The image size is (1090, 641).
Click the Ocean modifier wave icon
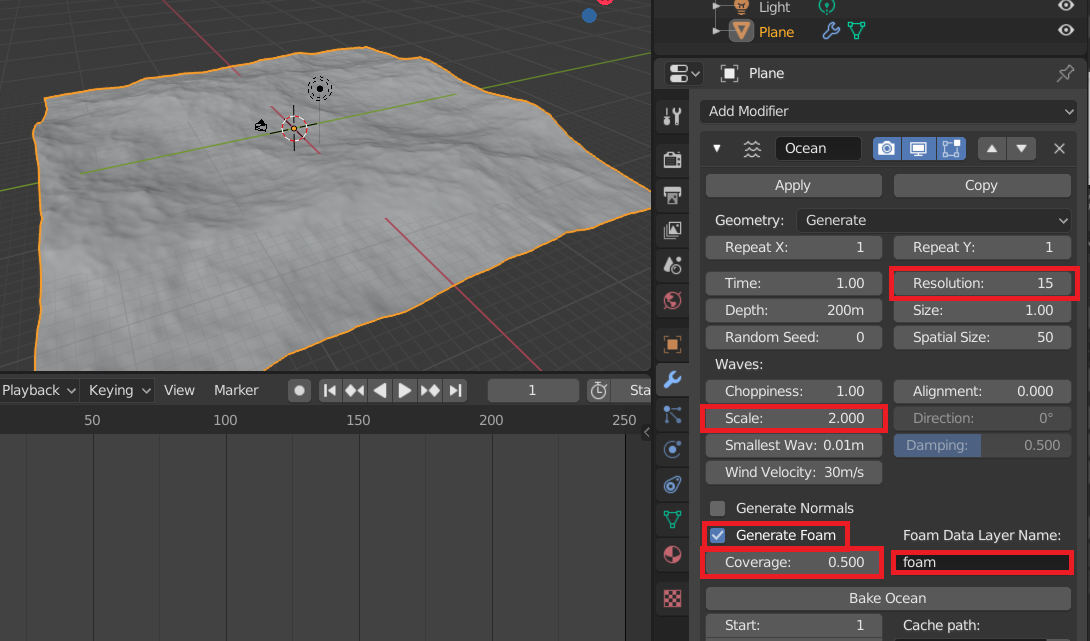[752, 149]
